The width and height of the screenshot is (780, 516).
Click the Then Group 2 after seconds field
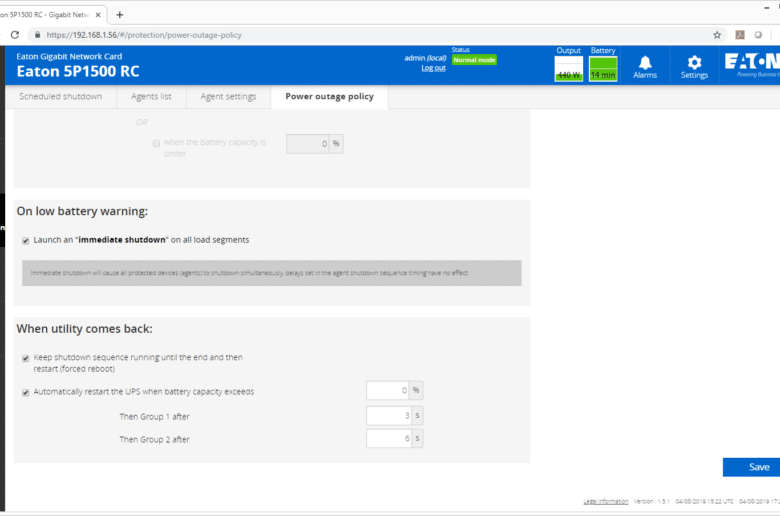[389, 438]
